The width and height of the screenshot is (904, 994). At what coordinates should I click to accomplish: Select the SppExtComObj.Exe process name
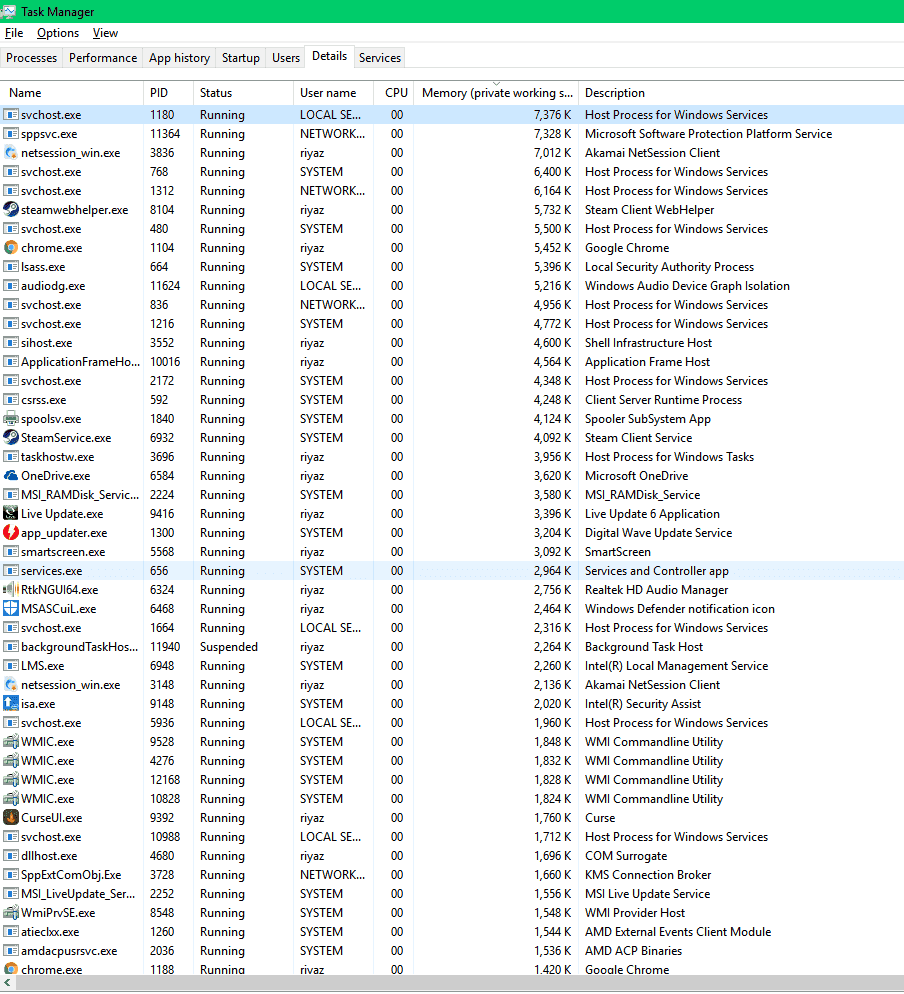tap(71, 875)
